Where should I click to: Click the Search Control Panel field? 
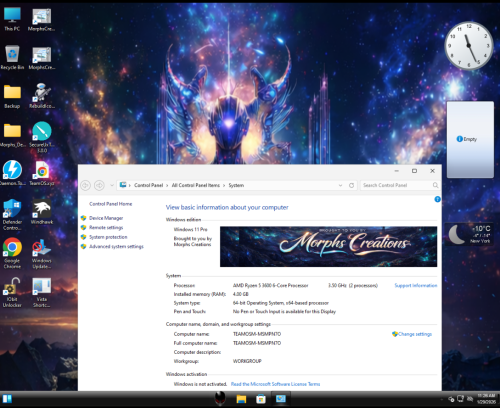(400, 185)
